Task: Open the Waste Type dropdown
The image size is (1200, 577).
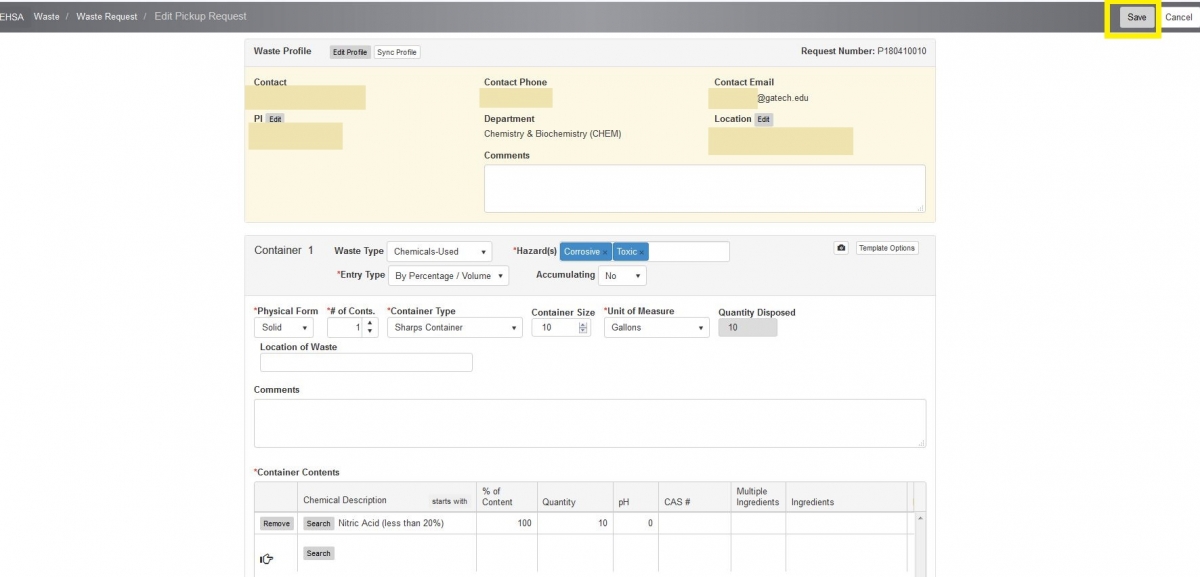Action: [439, 252]
